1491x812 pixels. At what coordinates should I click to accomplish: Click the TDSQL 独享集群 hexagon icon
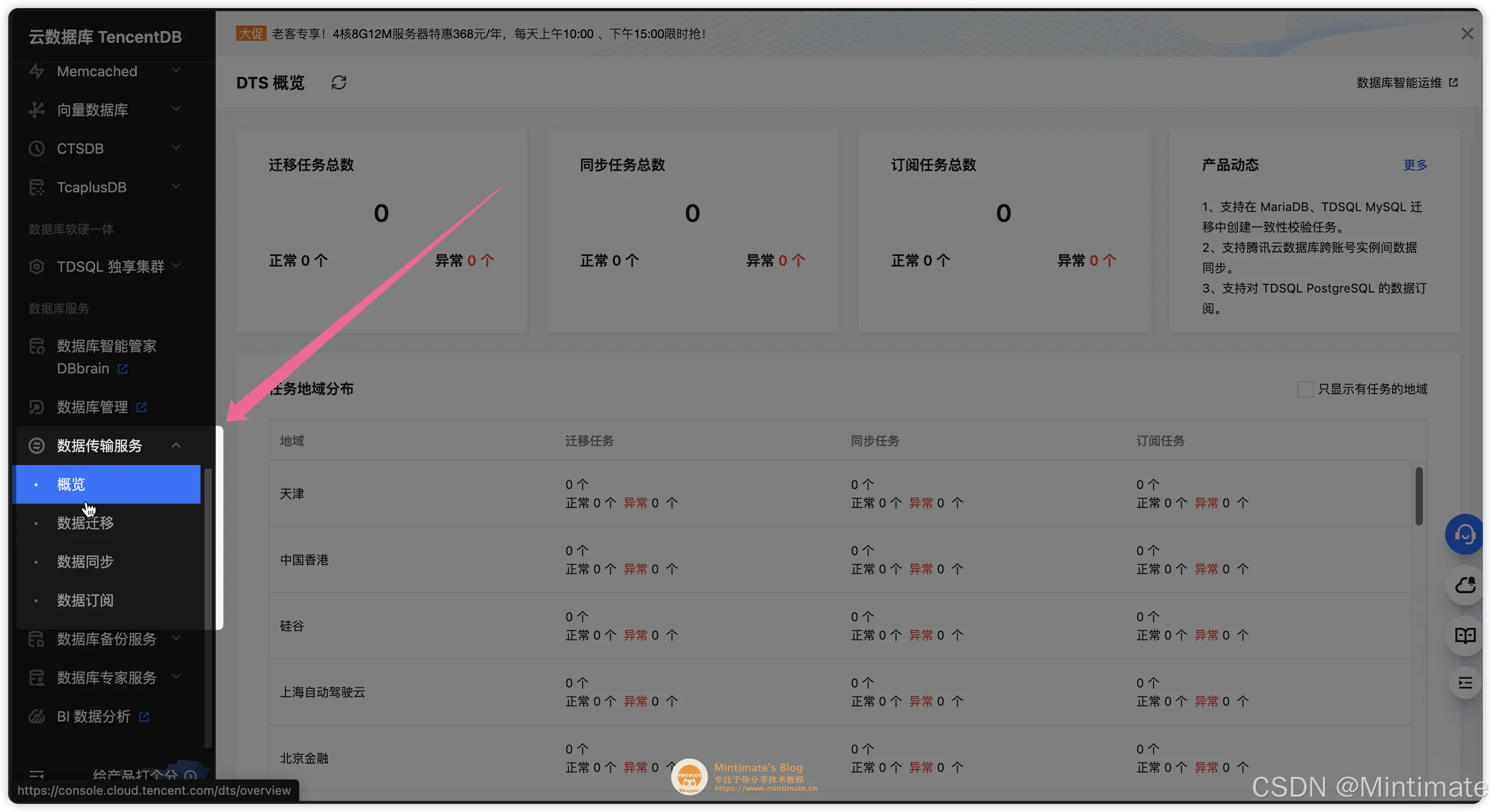pyautogui.click(x=37, y=267)
